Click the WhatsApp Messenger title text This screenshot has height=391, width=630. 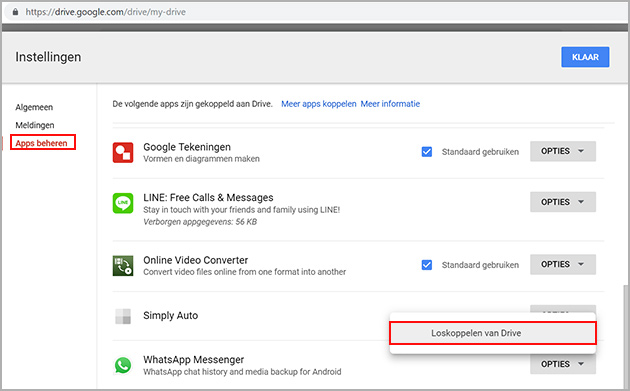(194, 360)
